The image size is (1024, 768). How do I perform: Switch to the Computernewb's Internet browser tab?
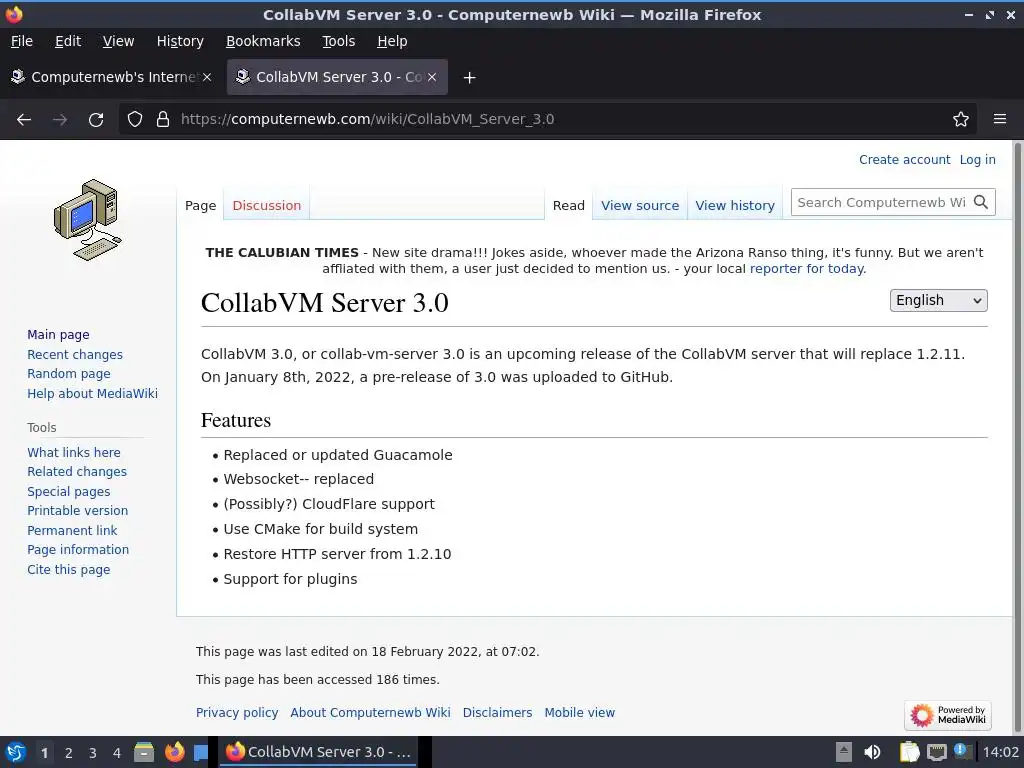pos(111,77)
